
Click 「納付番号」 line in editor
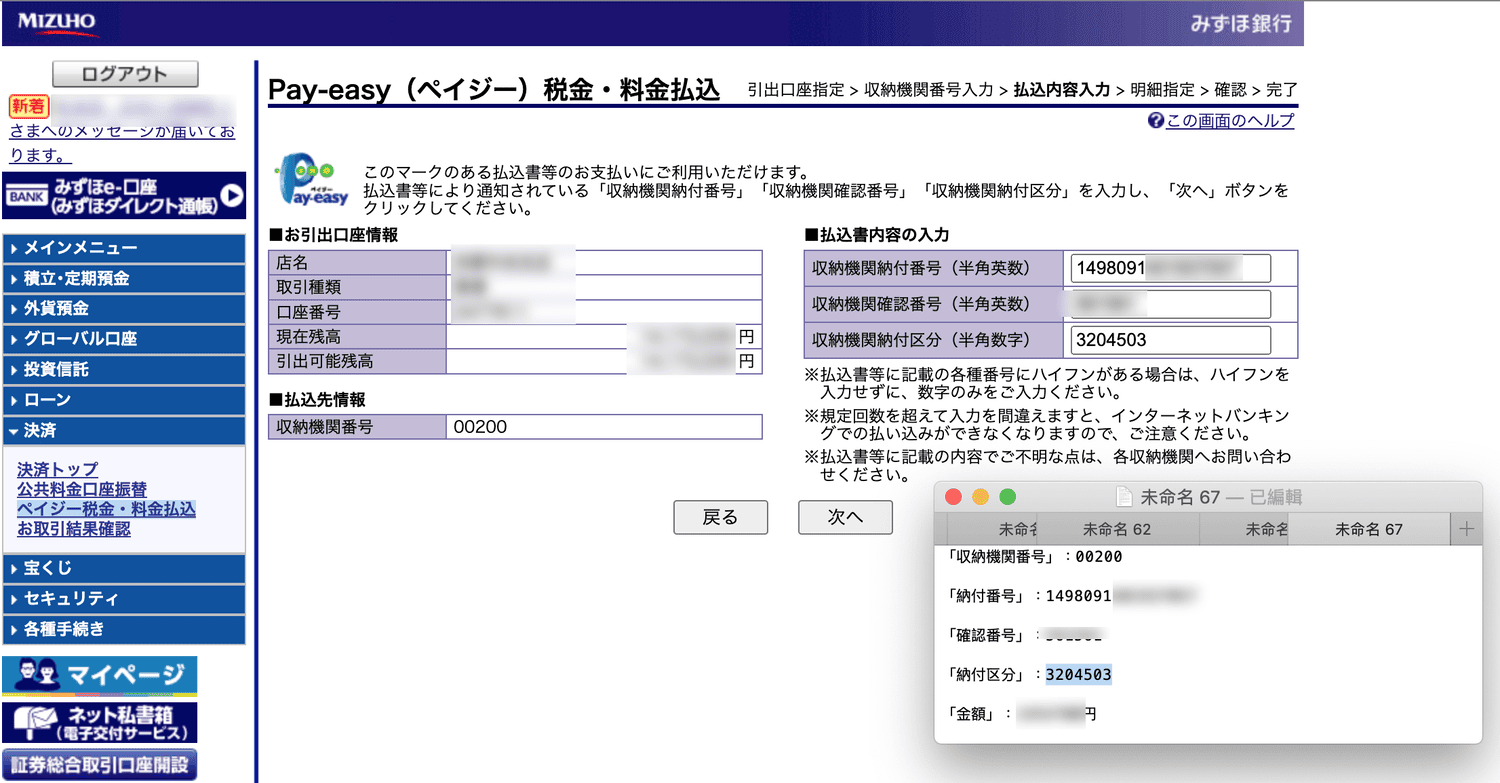tap(1070, 596)
